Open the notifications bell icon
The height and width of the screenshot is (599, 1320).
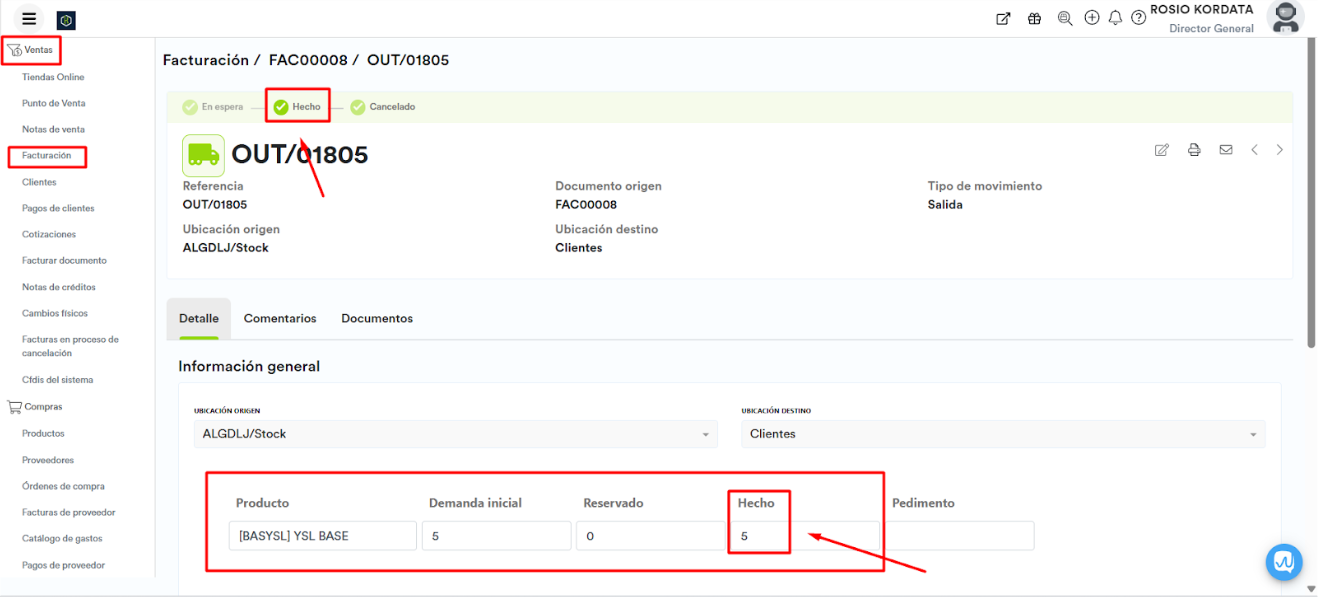pos(1115,18)
